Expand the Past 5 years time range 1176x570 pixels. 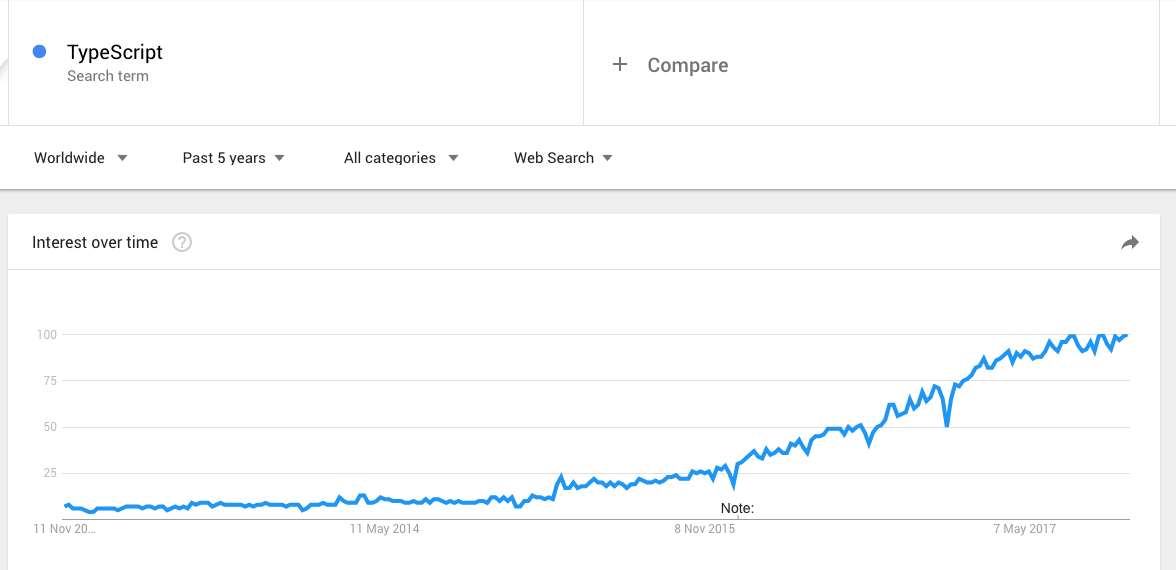click(233, 158)
